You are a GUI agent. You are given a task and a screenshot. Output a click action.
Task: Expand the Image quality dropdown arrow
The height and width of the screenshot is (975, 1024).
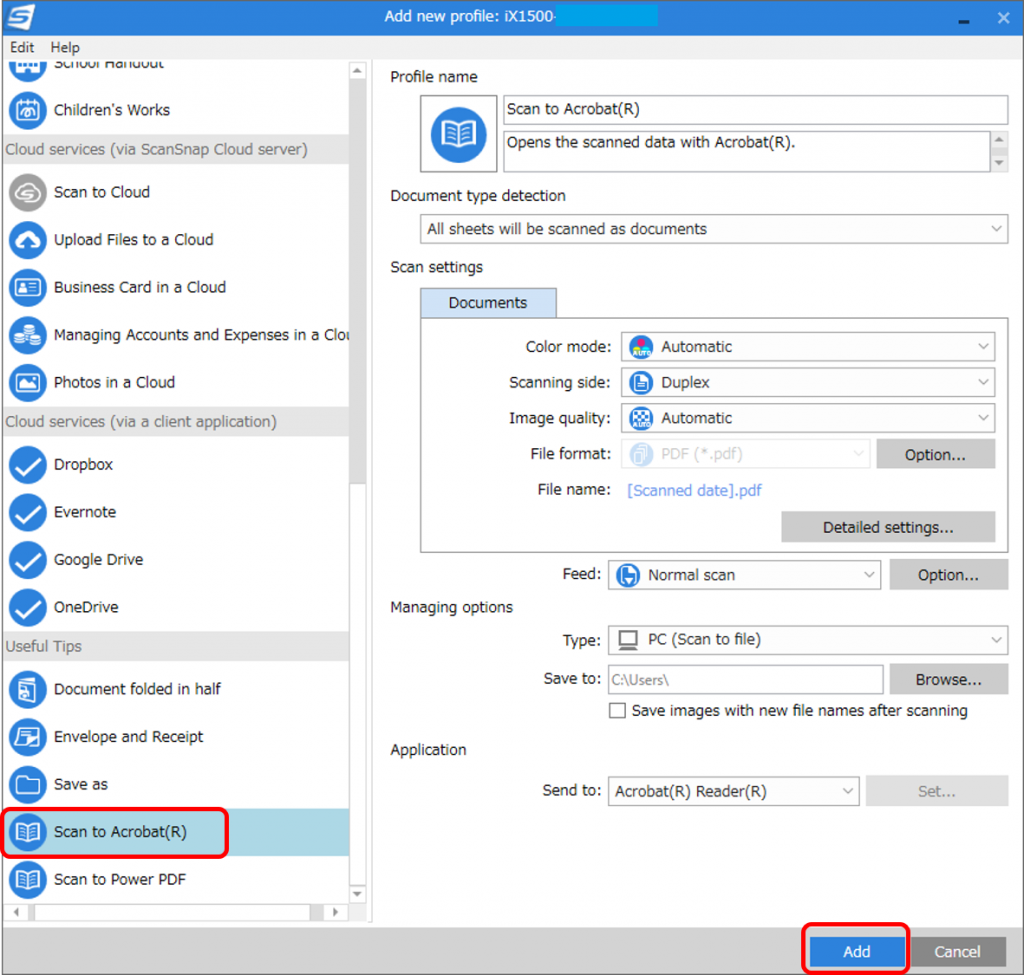(983, 419)
